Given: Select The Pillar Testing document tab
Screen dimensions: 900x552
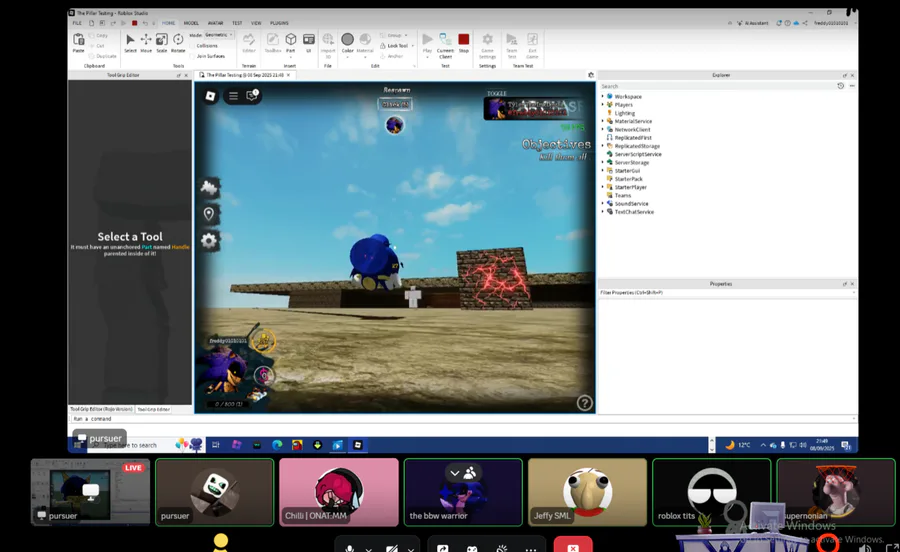Looking at the screenshot, I should click(245, 75).
